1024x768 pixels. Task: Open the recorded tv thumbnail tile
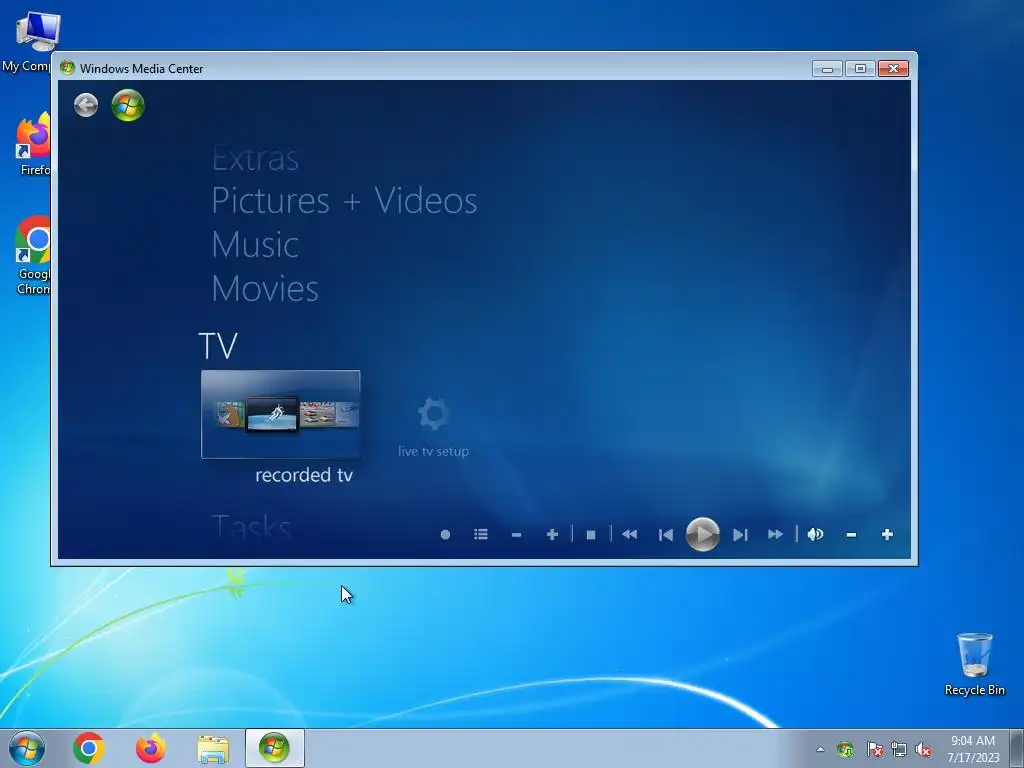281,415
